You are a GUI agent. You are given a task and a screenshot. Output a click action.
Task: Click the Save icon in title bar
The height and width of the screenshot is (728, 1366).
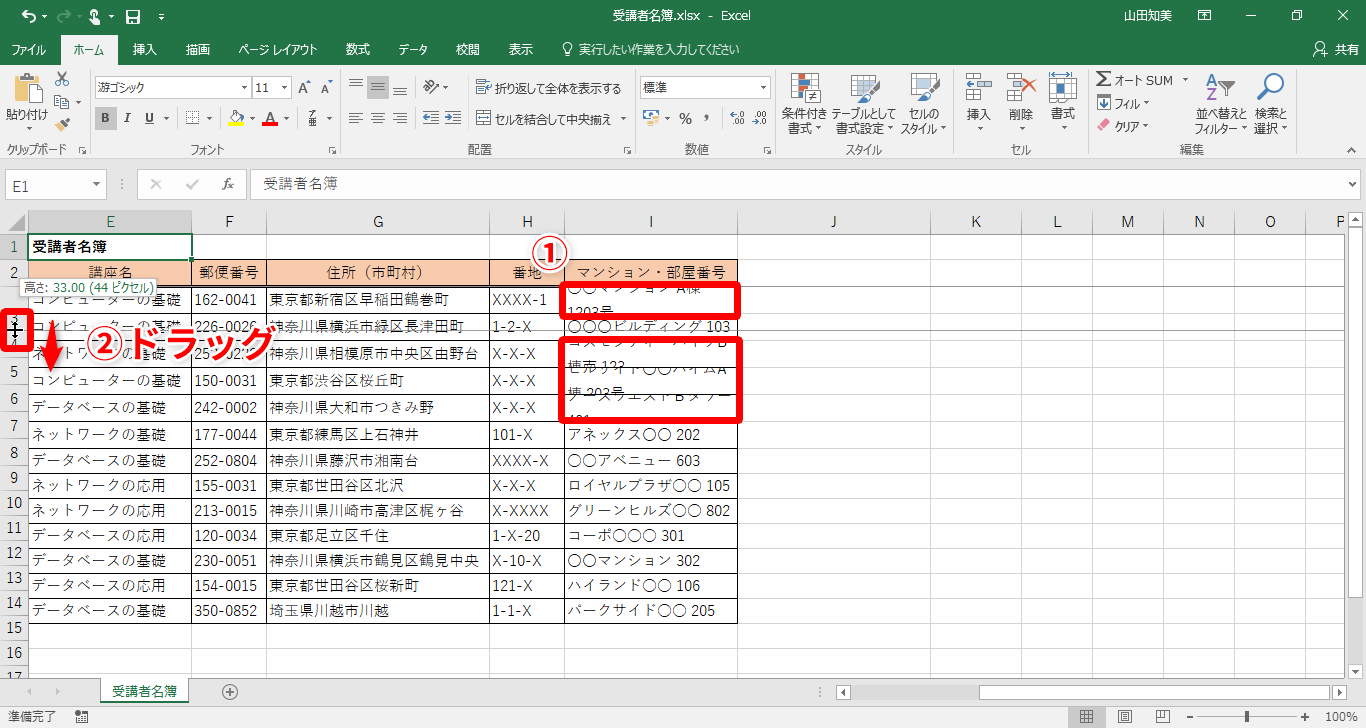click(x=132, y=16)
